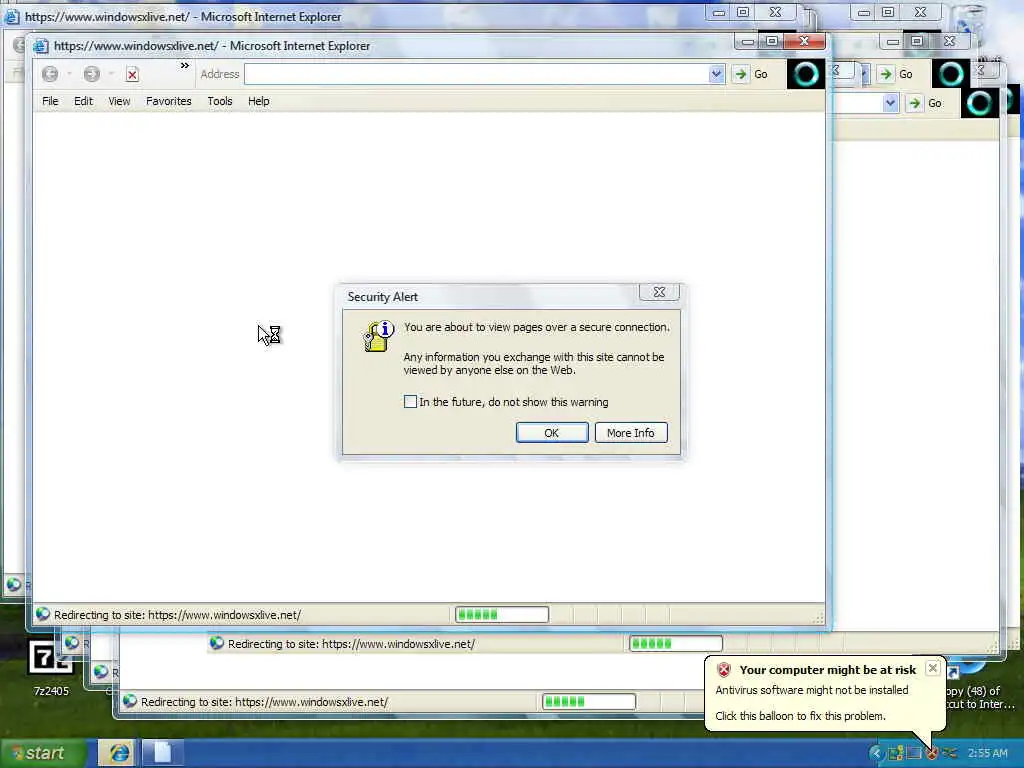Click globe icon in second Redirecting status bar
This screenshot has height=768, width=1024.
[217, 643]
